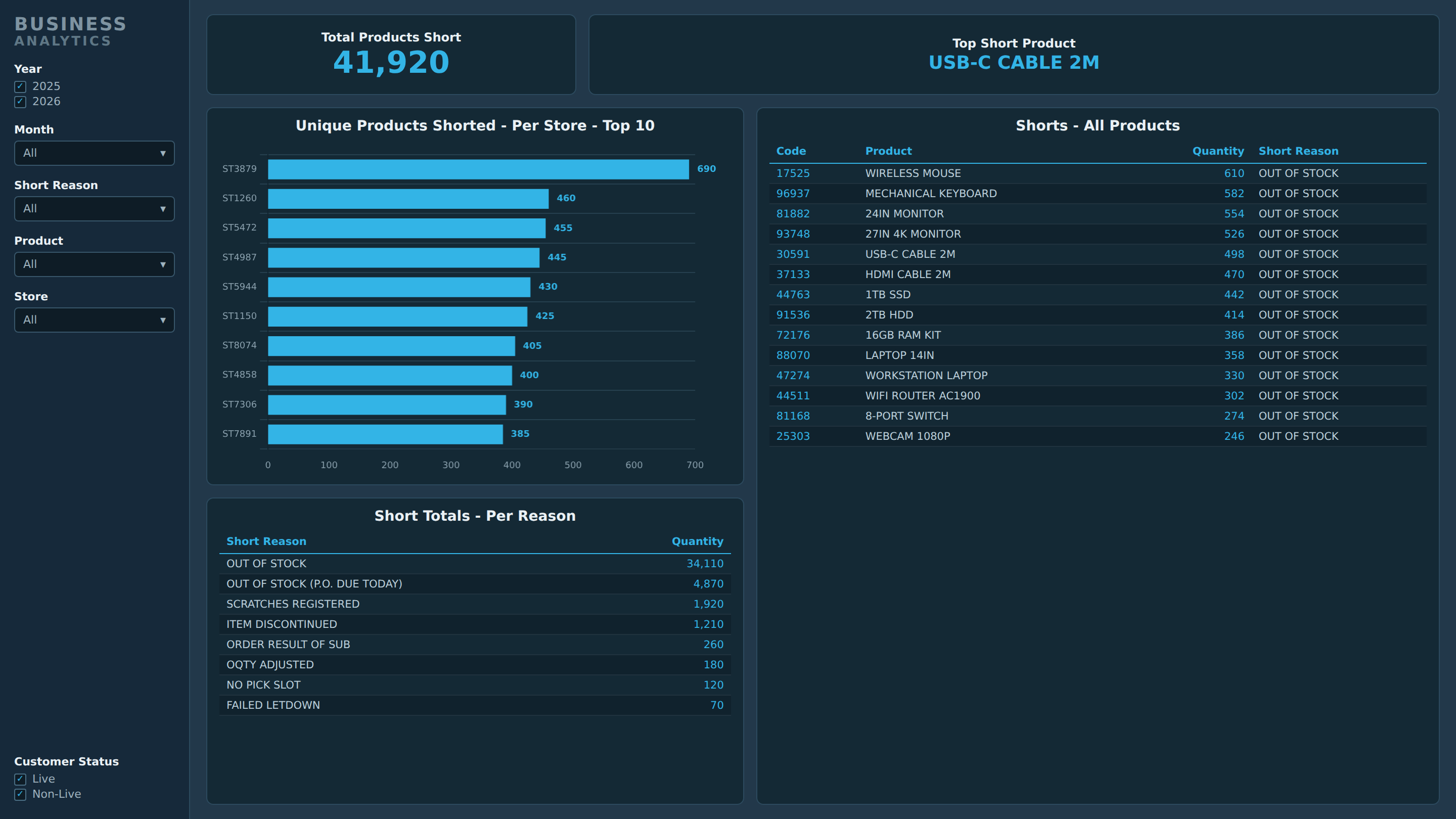Open the Product filter dropdown
1456x819 pixels.
click(95, 264)
